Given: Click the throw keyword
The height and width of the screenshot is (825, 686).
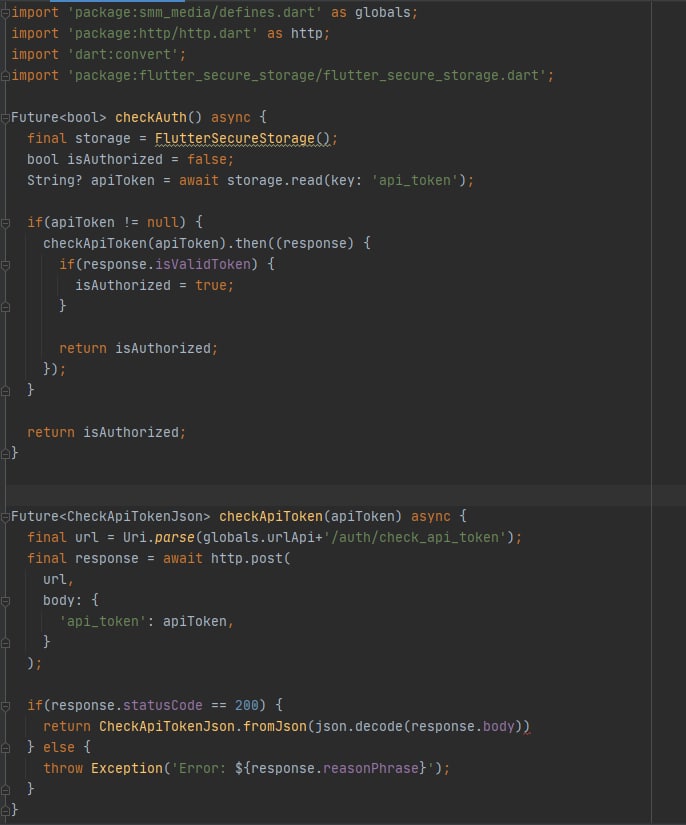Looking at the screenshot, I should [x=63, y=768].
